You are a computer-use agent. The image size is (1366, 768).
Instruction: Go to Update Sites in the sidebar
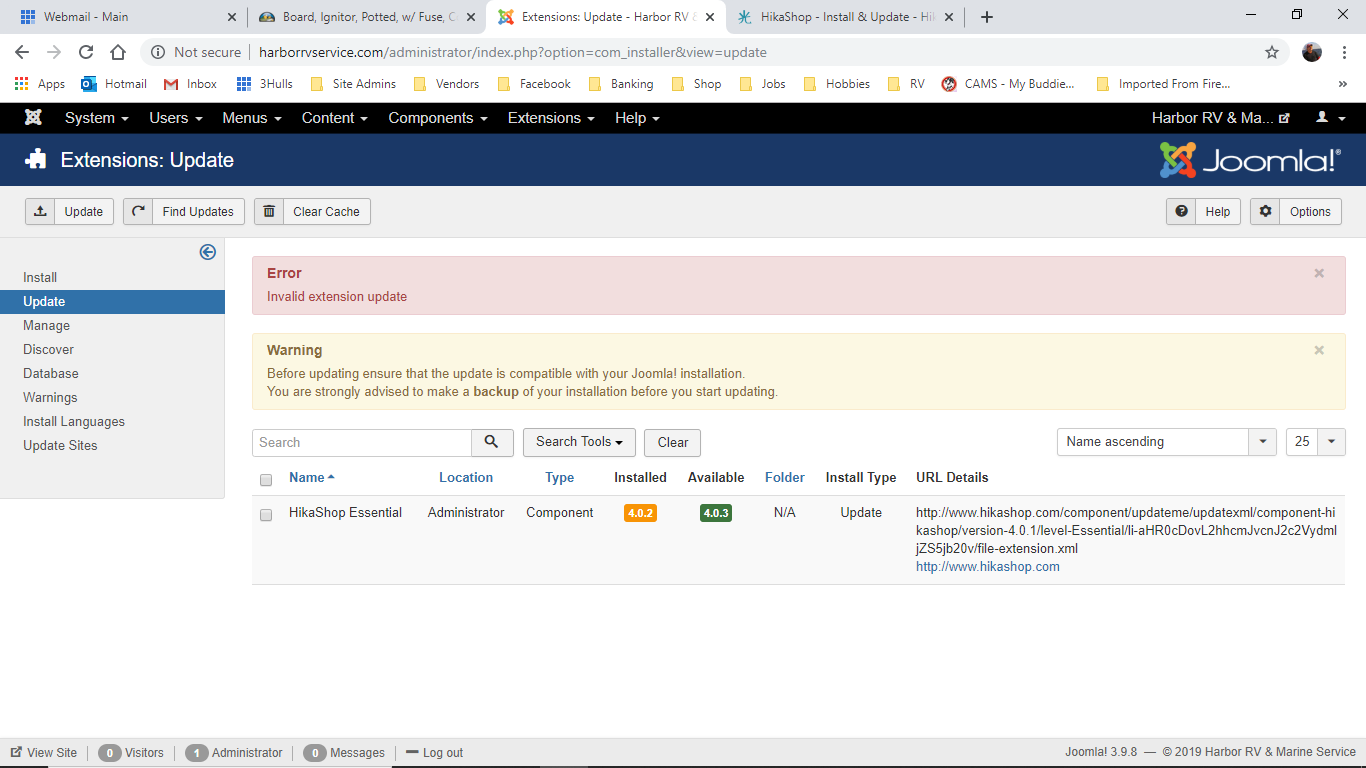(60, 445)
